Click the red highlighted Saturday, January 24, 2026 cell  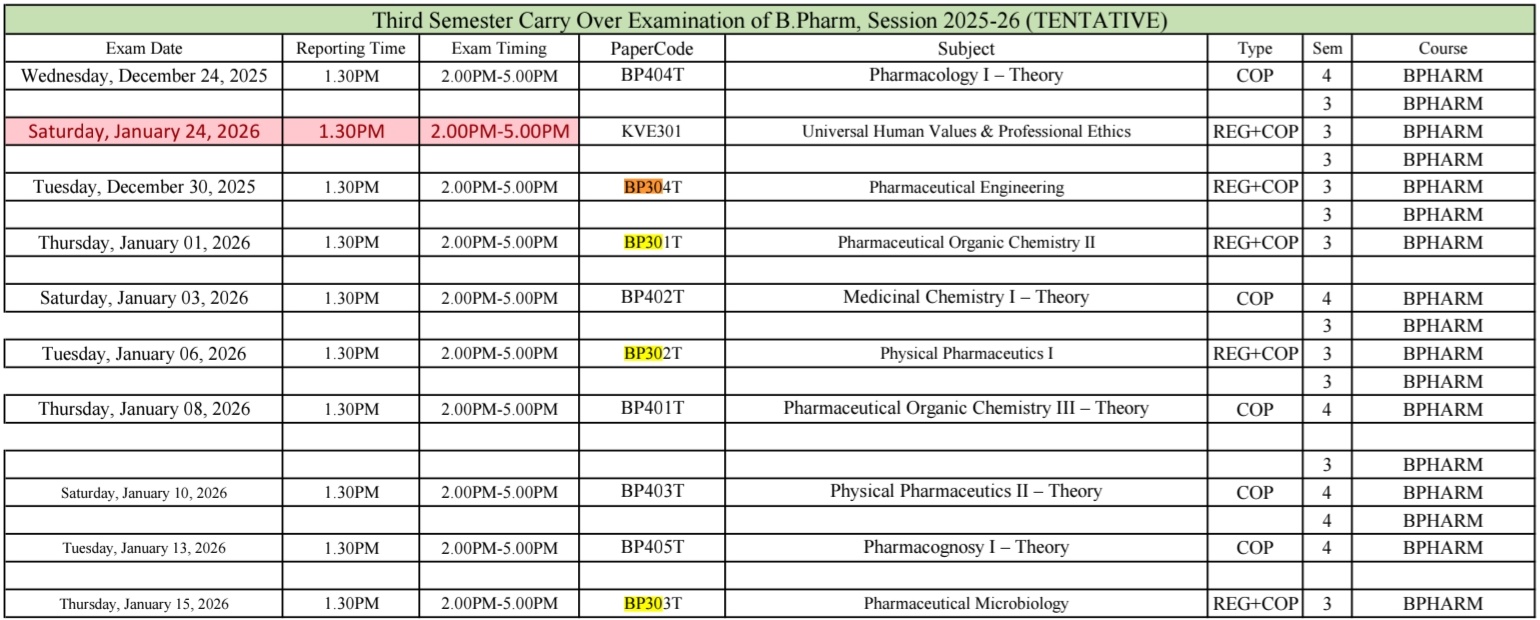click(x=144, y=131)
